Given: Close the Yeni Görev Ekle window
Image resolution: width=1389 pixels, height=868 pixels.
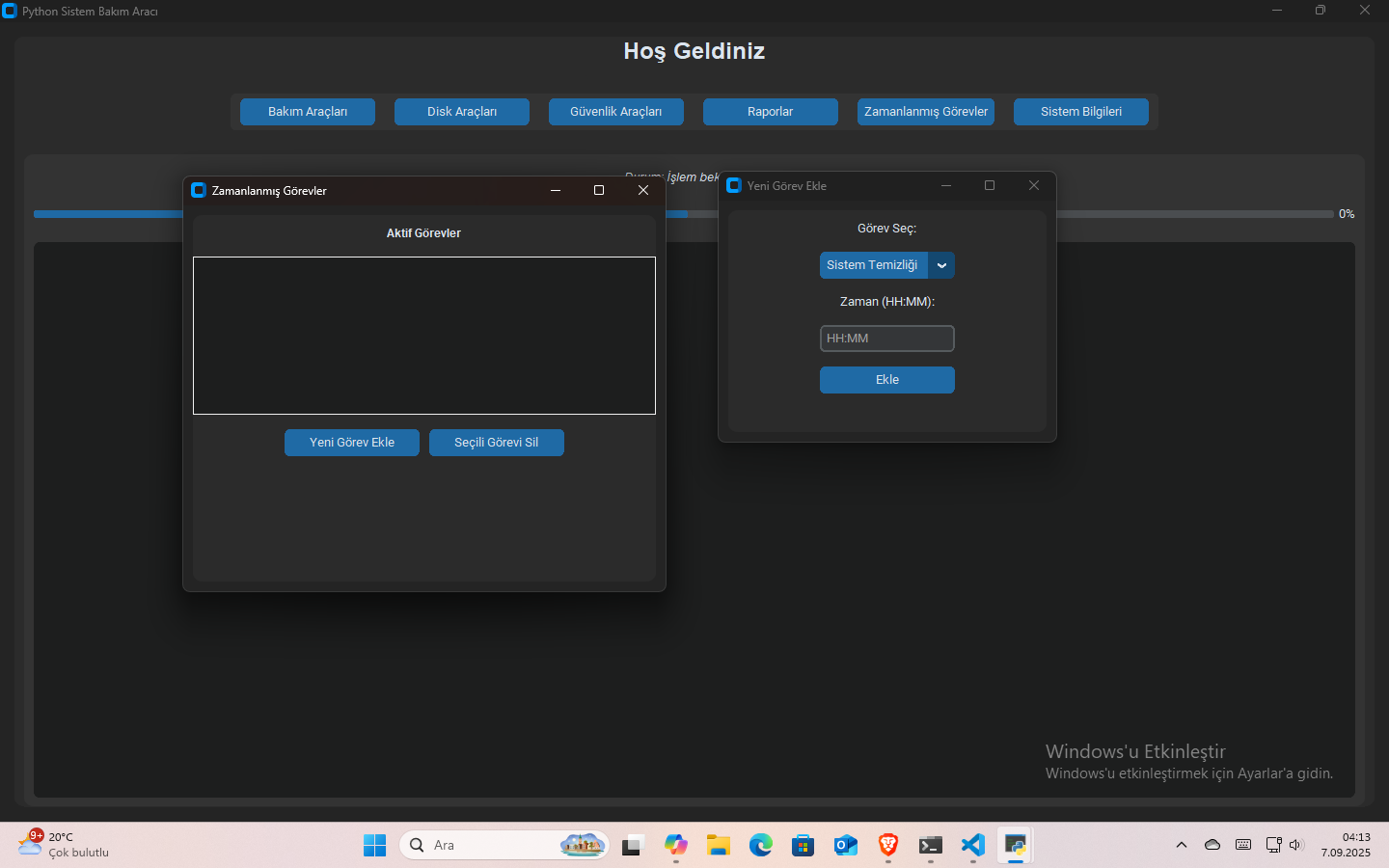Looking at the screenshot, I should pyautogui.click(x=1034, y=185).
